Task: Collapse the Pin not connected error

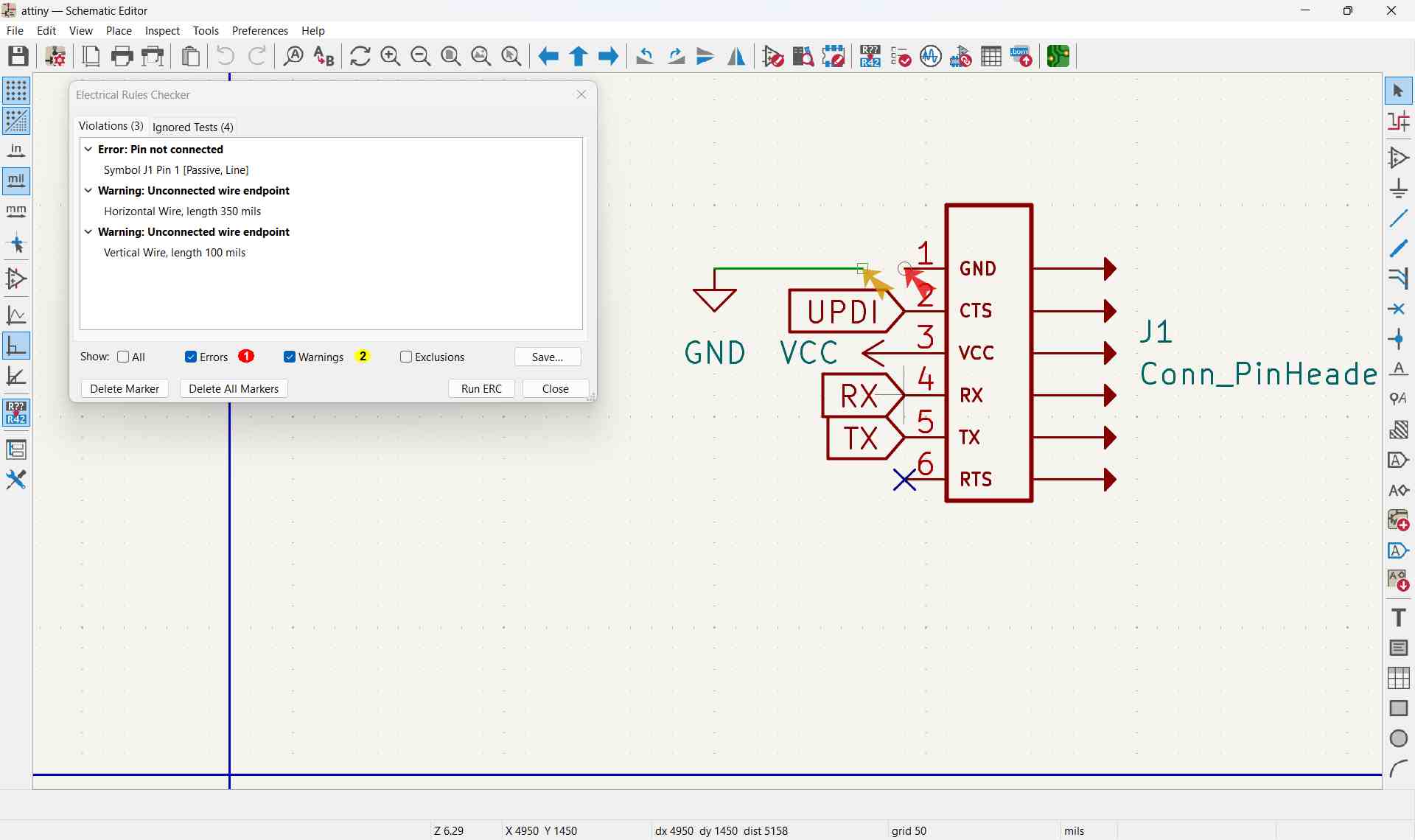Action: [88, 150]
